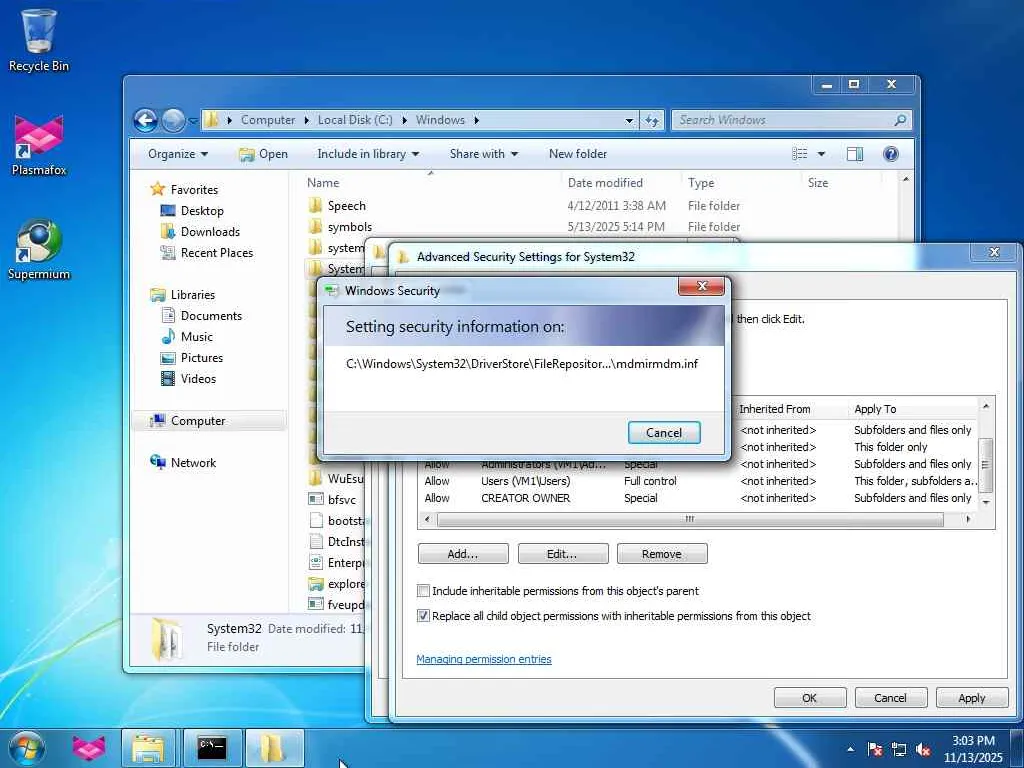Select Desktop under Favorites
Screen dimensions: 1024x768
tap(202, 211)
